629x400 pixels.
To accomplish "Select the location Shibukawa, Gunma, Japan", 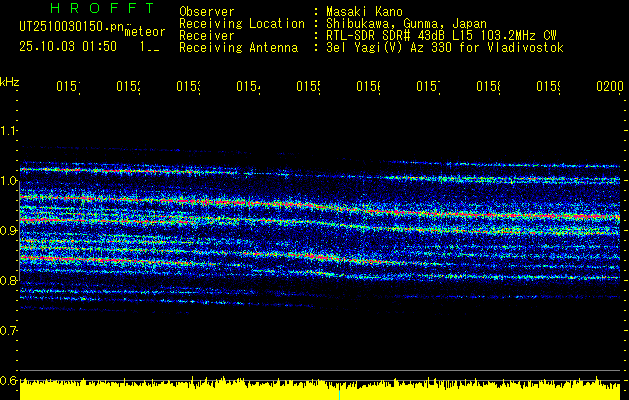I will point(406,24).
